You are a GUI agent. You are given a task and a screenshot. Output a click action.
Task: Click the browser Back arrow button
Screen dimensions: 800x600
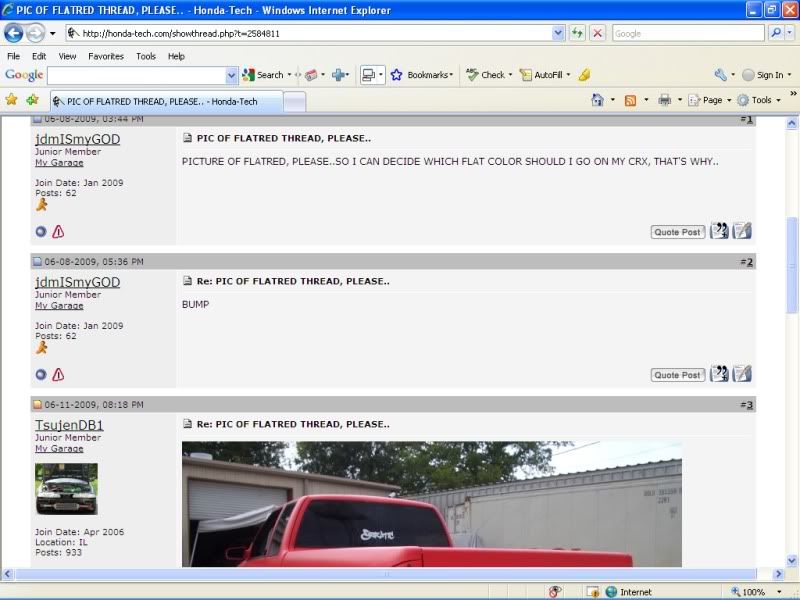click(x=13, y=33)
